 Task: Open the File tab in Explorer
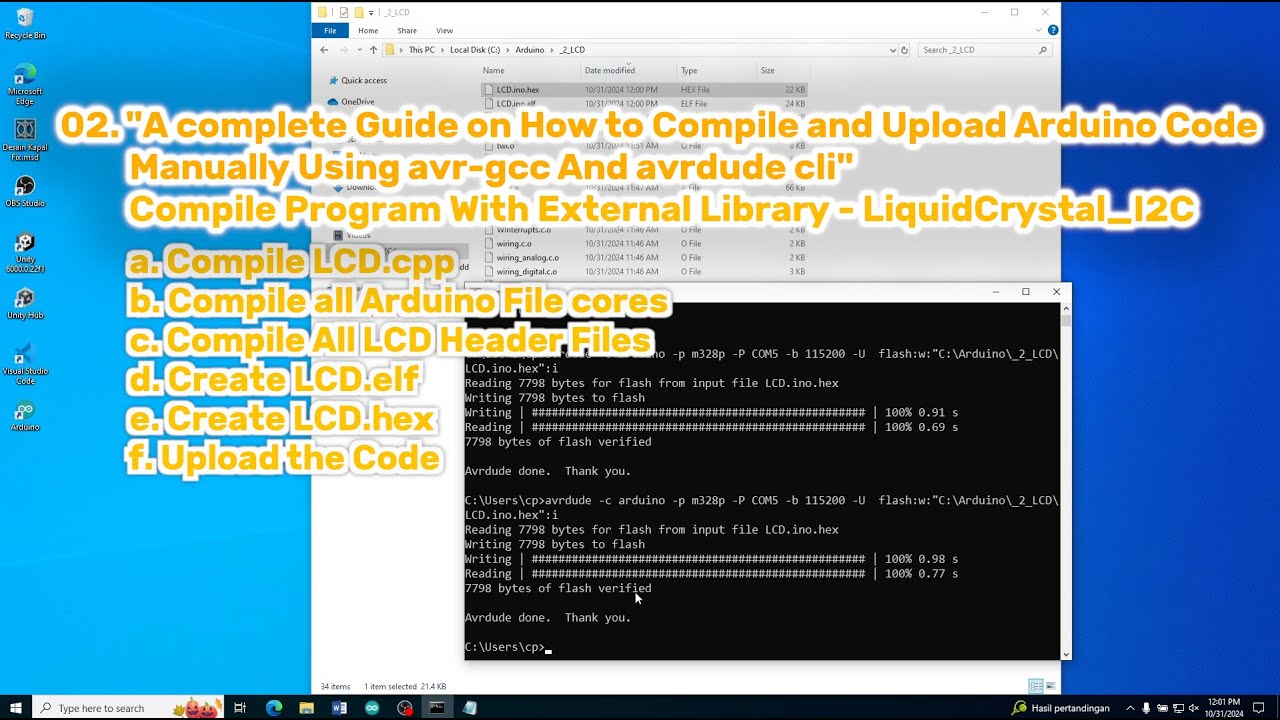pyautogui.click(x=330, y=31)
